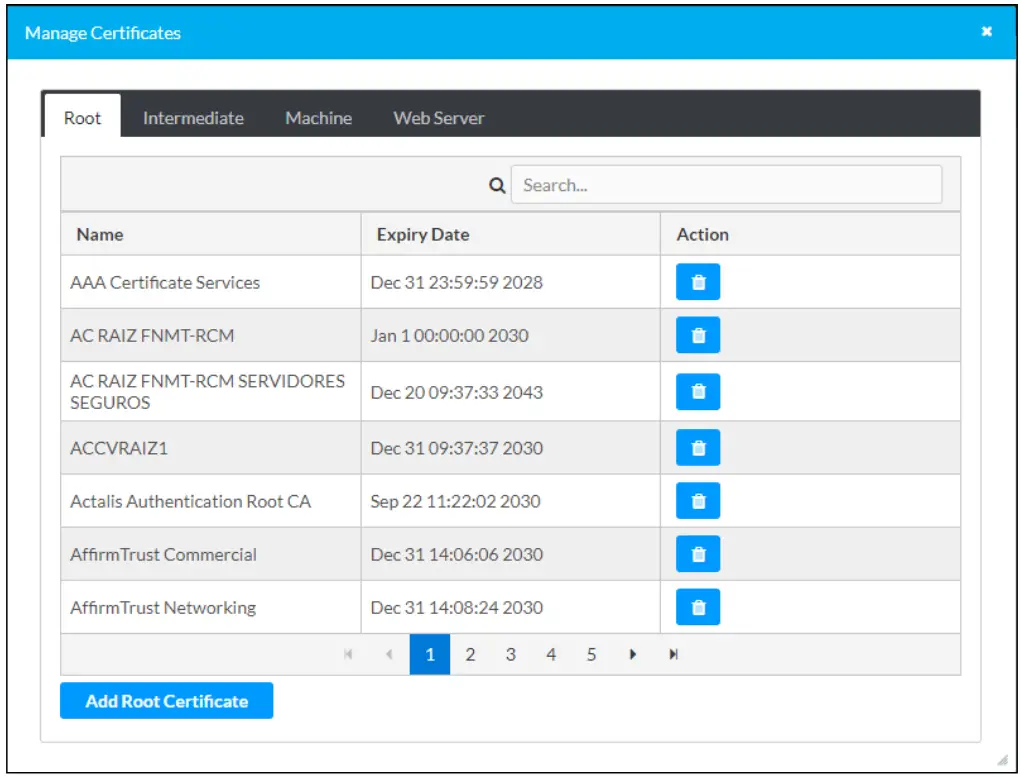The width and height of the screenshot is (1021, 777).
Task: Delete the AAA Certificate Services certificate
Action: [x=698, y=282]
